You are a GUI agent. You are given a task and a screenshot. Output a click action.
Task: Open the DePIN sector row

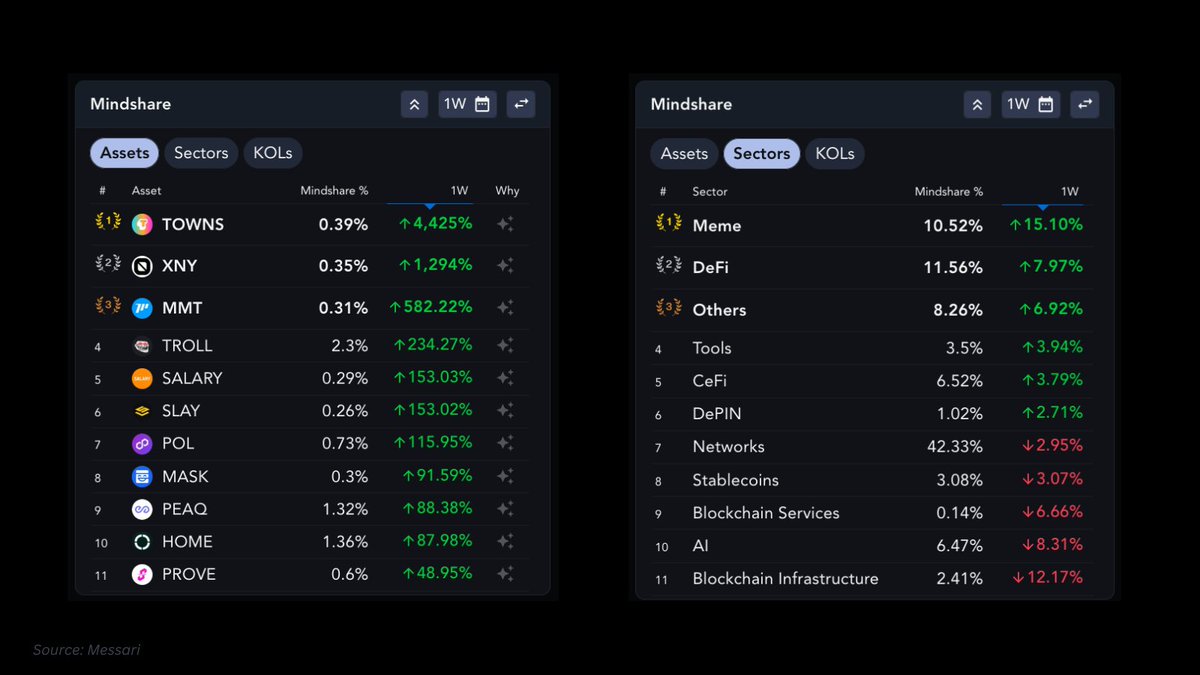tap(872, 414)
